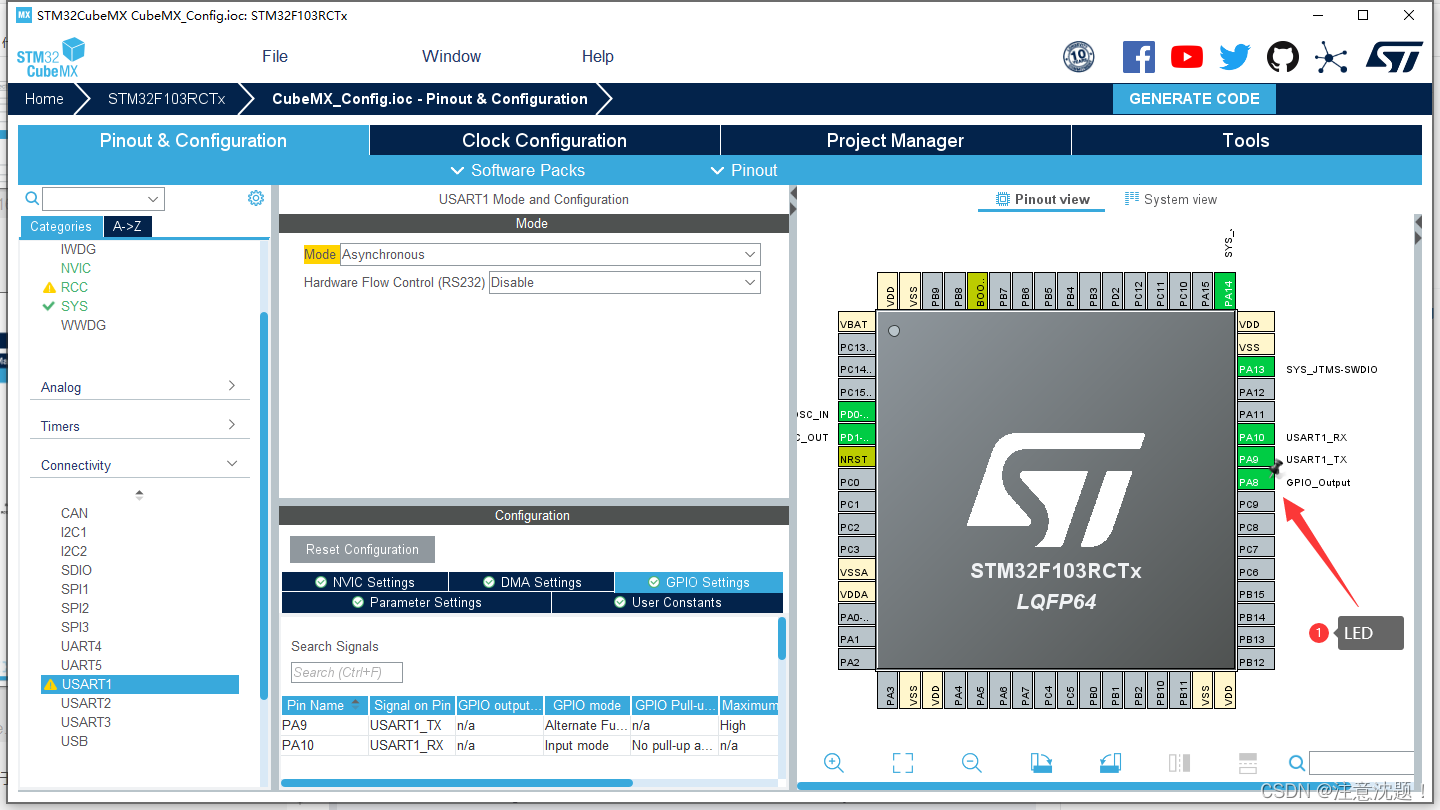Click the category search magnifier icon

coord(32,198)
